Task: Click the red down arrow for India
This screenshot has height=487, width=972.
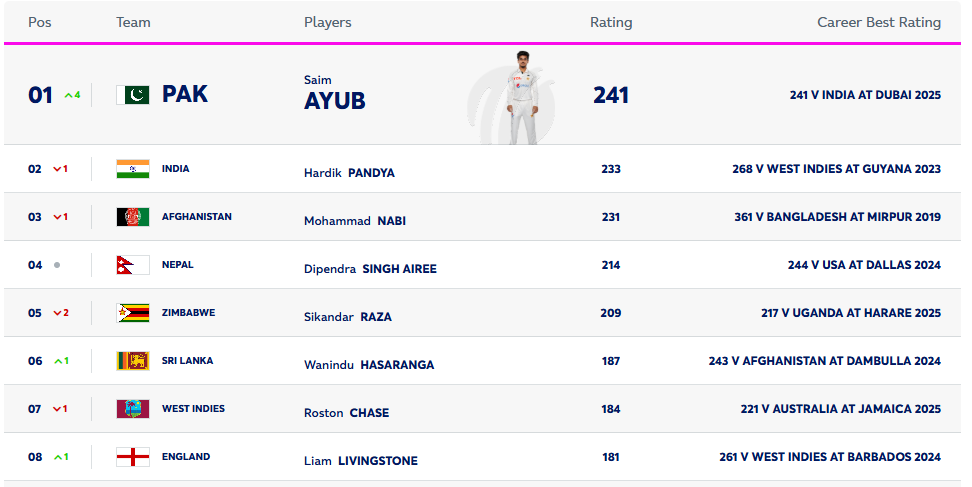Action: click(57, 169)
